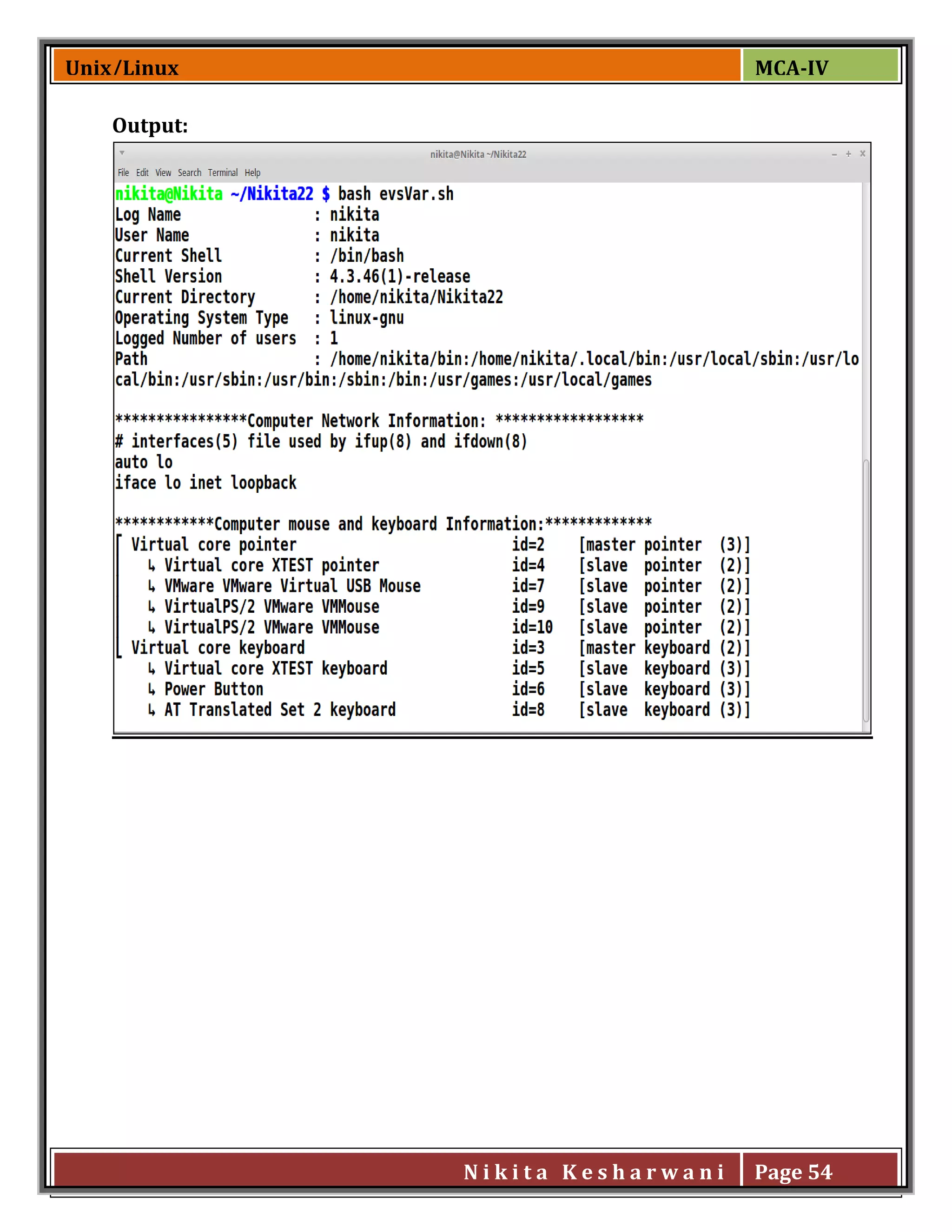Open the Terminal menu
This screenshot has width=952, height=1232.
(223, 172)
